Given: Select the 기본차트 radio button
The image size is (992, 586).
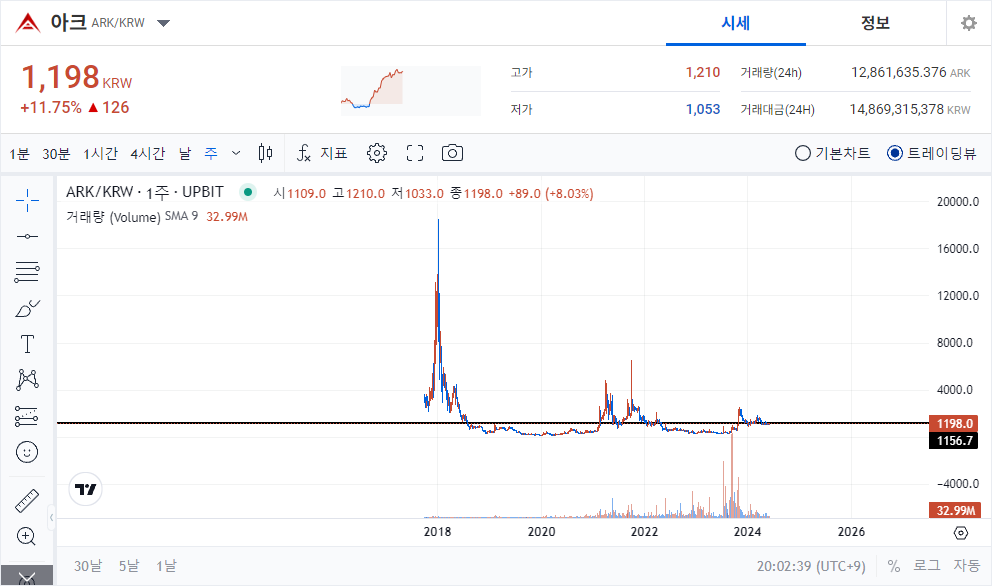Looking at the screenshot, I should coord(802,153).
